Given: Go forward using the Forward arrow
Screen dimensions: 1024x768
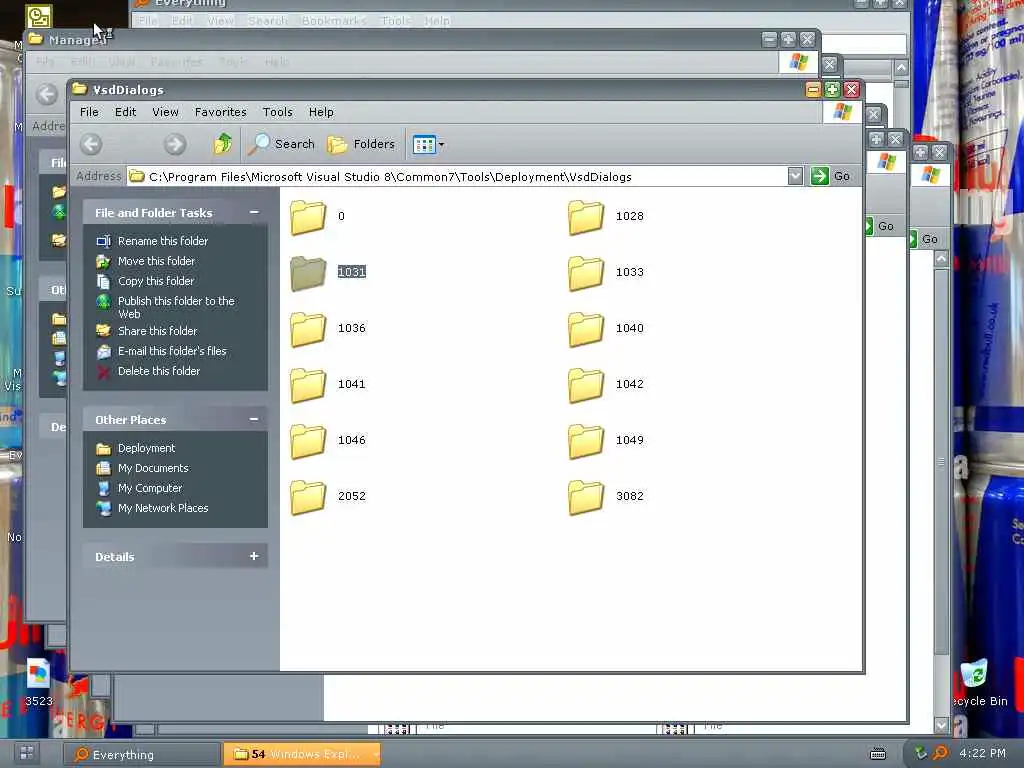Looking at the screenshot, I should tap(174, 144).
